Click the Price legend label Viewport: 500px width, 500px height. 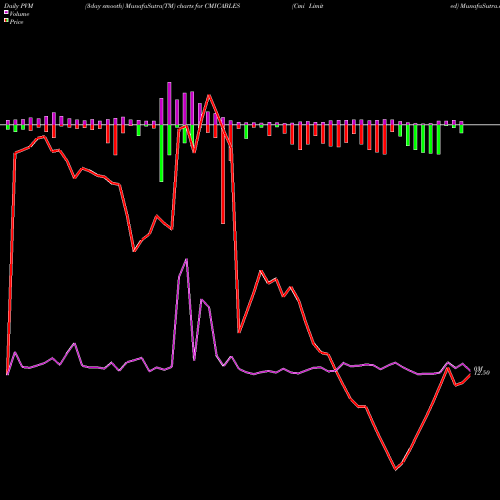(16, 22)
